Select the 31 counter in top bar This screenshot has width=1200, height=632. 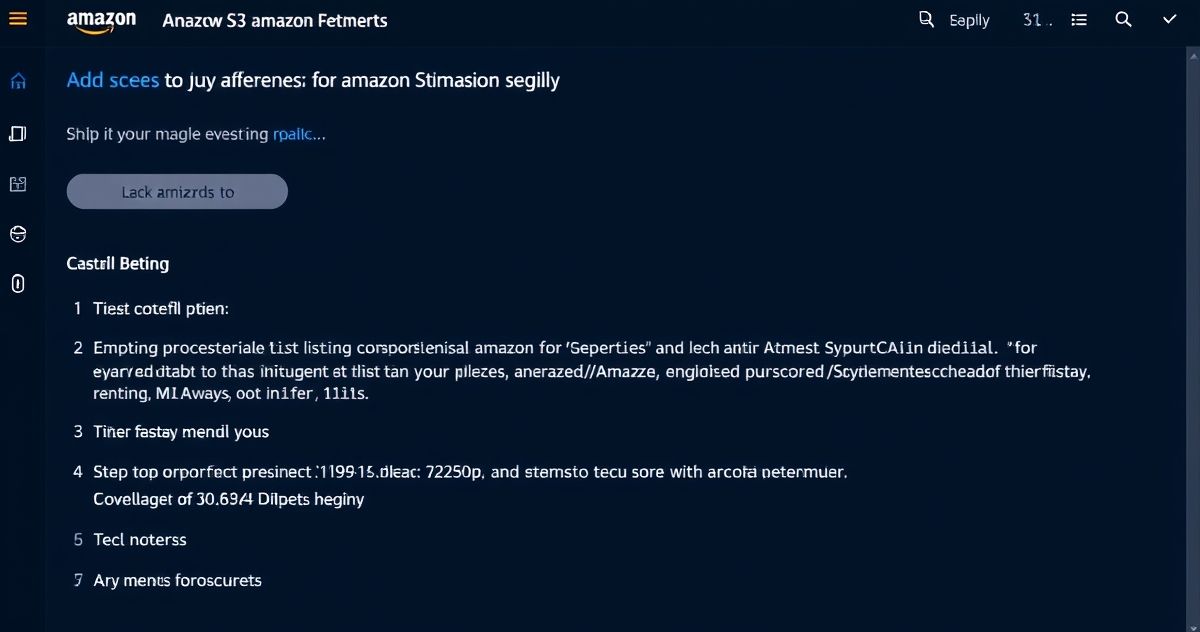(x=1037, y=20)
